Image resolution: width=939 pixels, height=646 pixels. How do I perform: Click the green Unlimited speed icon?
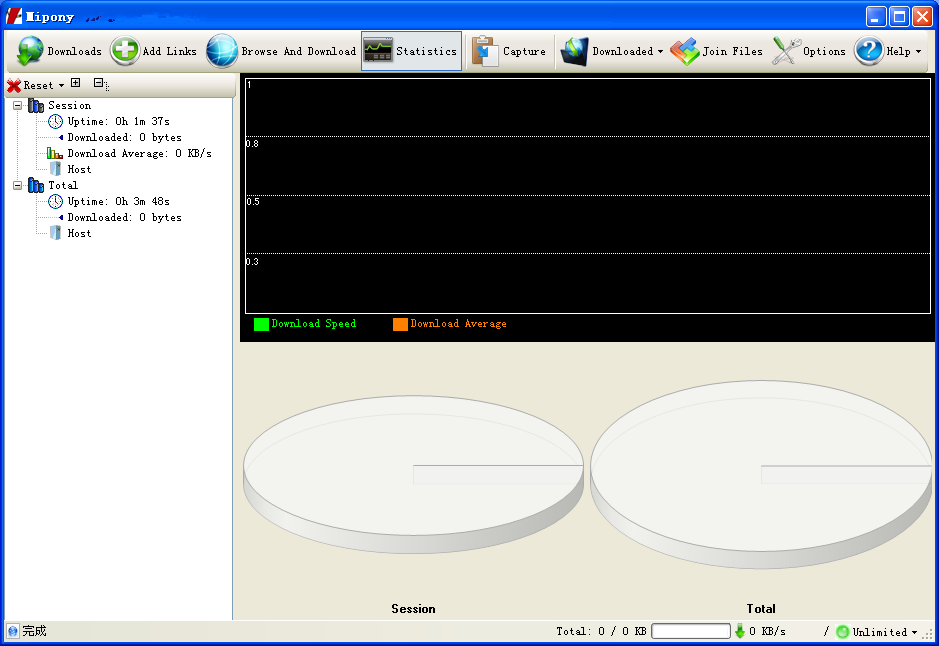[x=843, y=632]
